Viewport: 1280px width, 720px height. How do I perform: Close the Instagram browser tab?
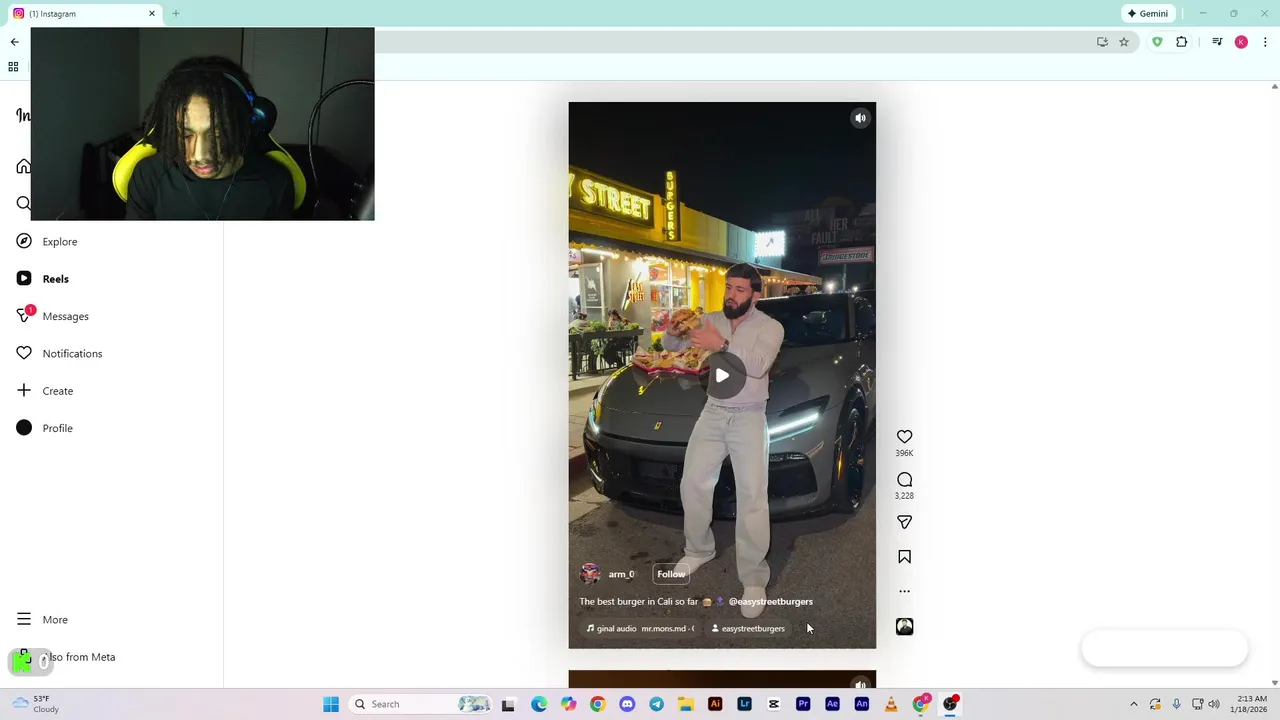pos(152,14)
